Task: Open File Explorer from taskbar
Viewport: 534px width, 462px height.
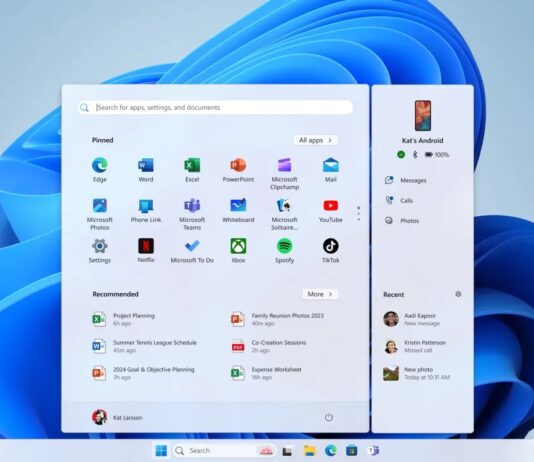Action: coord(310,450)
